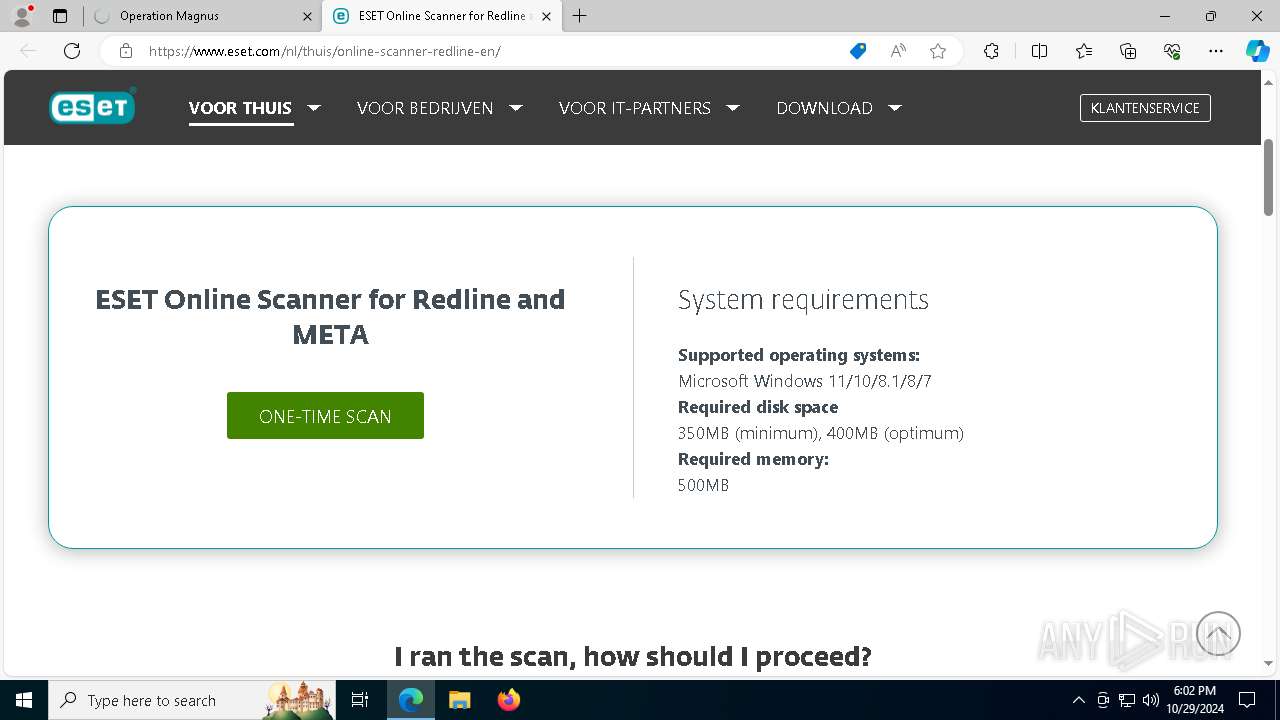Expand the VOOR BEDRIJVEN dropdown arrow
This screenshot has width=1280, height=720.
516,108
